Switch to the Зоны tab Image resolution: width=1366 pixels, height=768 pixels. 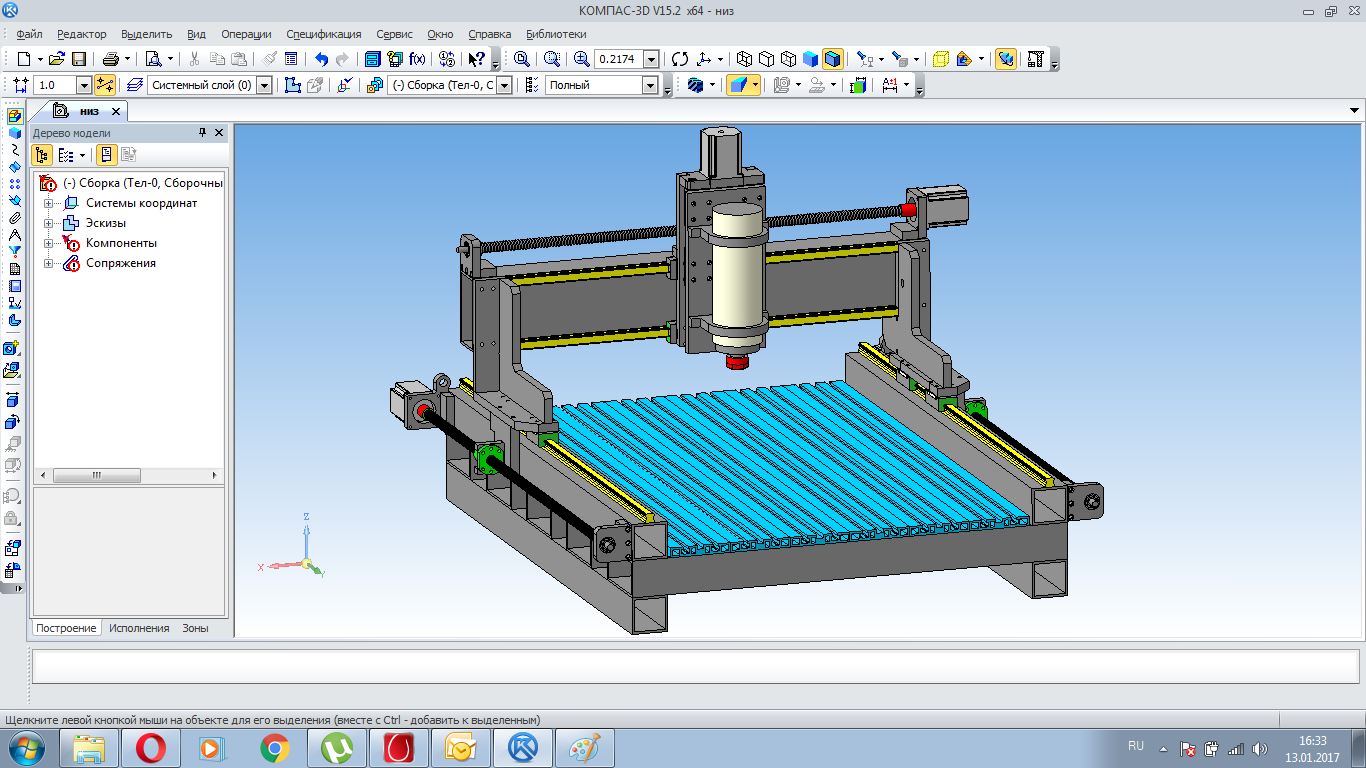(x=195, y=628)
